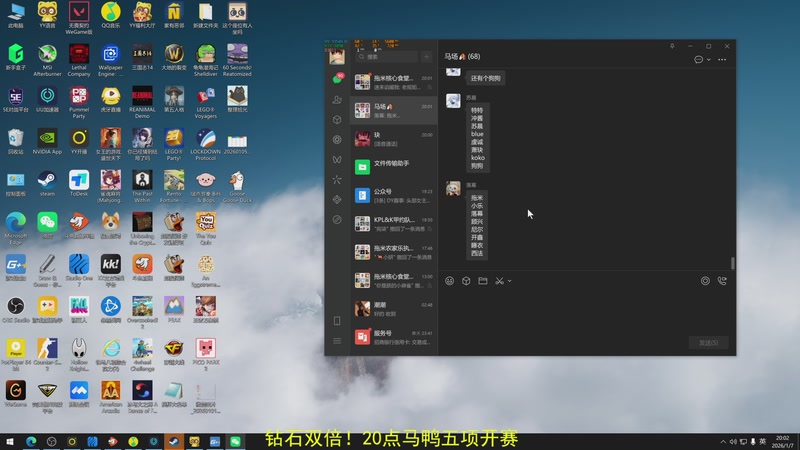Open the 马场 conversation in the chat list
800x450 pixels.
(394, 110)
